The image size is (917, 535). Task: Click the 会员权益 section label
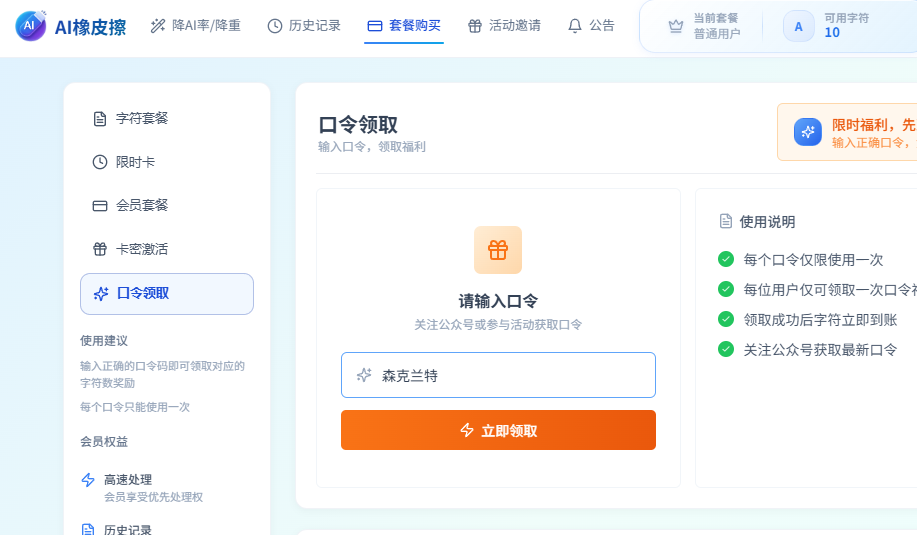[x=104, y=441]
